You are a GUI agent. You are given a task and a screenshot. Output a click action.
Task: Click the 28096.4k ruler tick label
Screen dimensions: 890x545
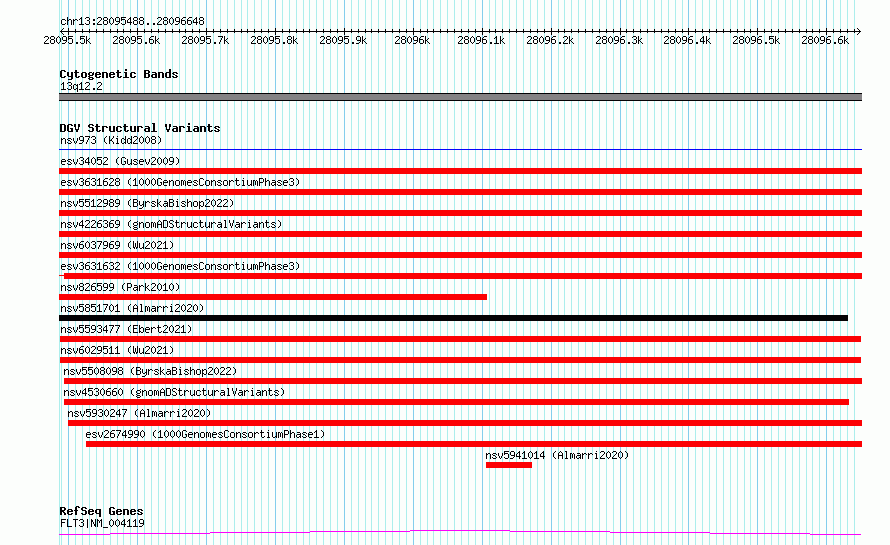687,40
